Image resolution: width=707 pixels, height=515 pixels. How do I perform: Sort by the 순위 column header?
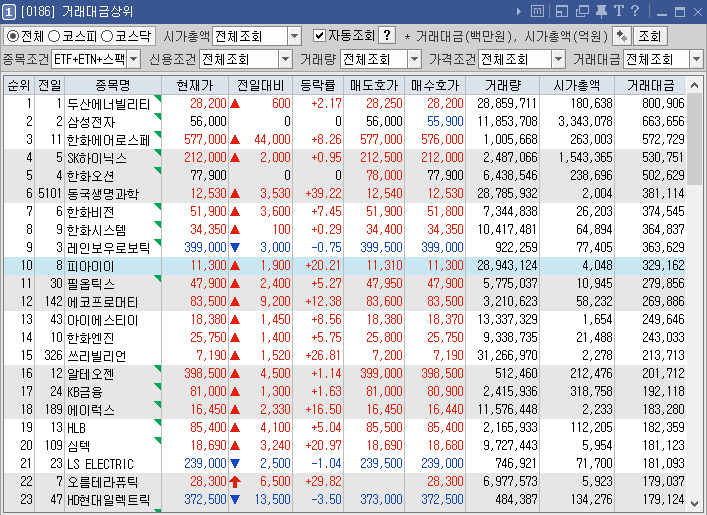pos(19,85)
